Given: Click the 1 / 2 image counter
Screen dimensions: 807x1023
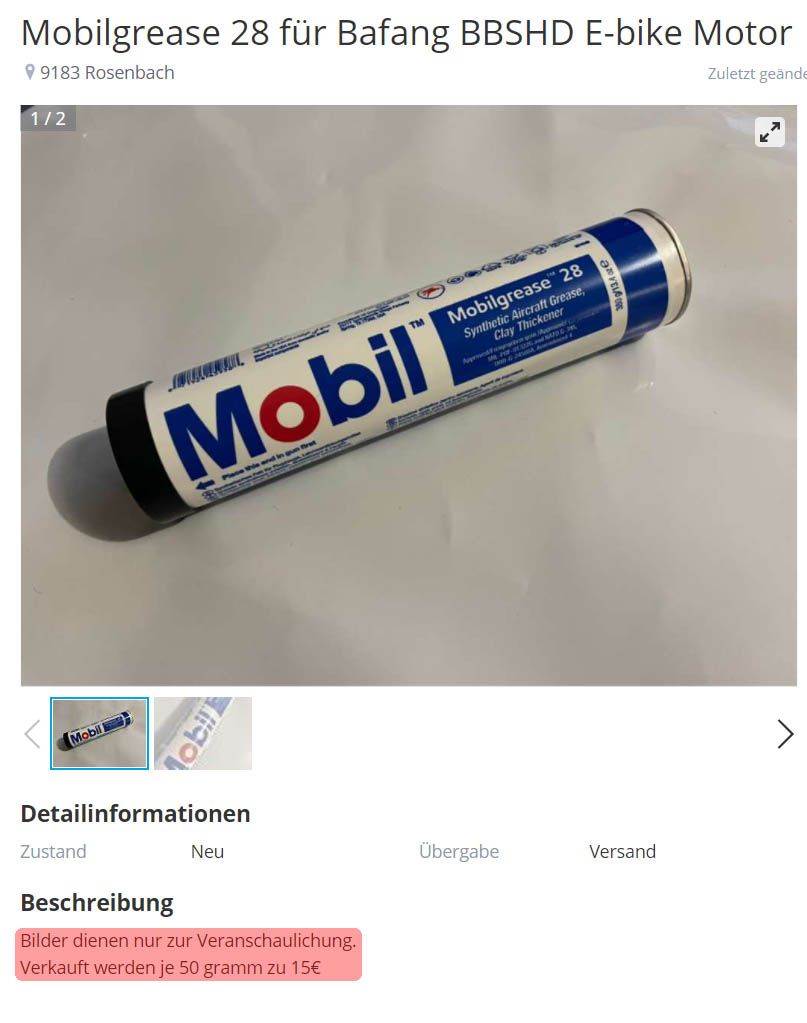Looking at the screenshot, I should tap(48, 118).
